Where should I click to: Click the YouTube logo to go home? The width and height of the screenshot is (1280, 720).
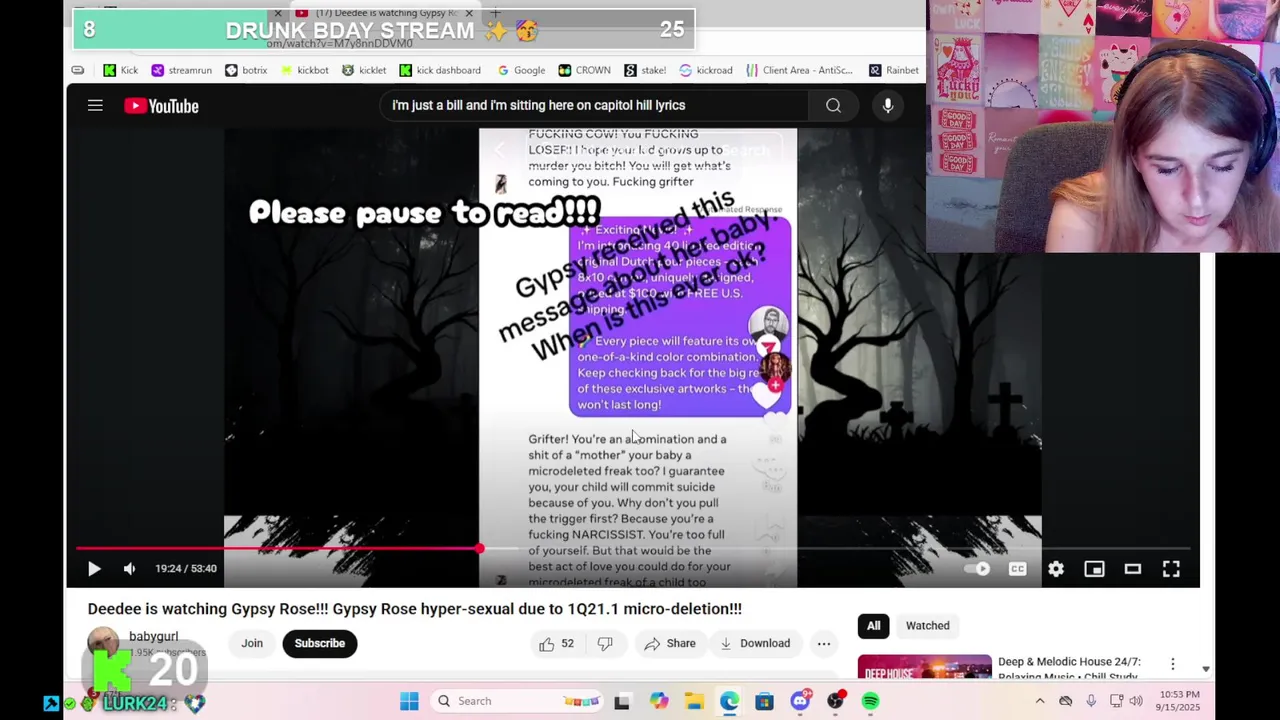[x=162, y=106]
